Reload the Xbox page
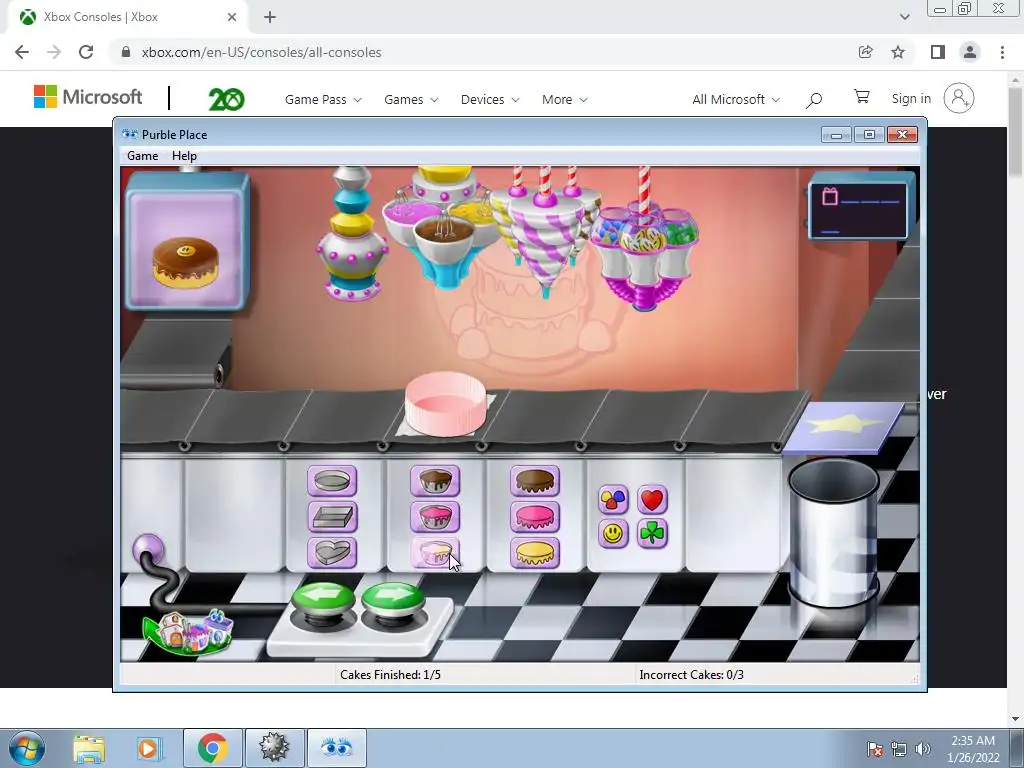This screenshot has width=1024, height=768. [86, 52]
